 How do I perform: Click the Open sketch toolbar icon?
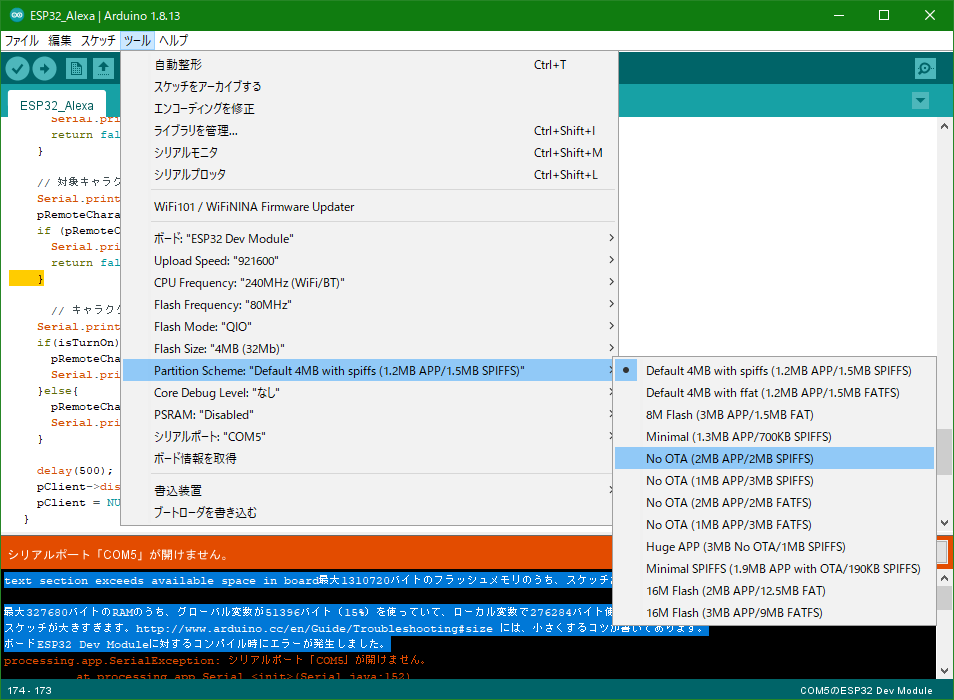point(103,69)
